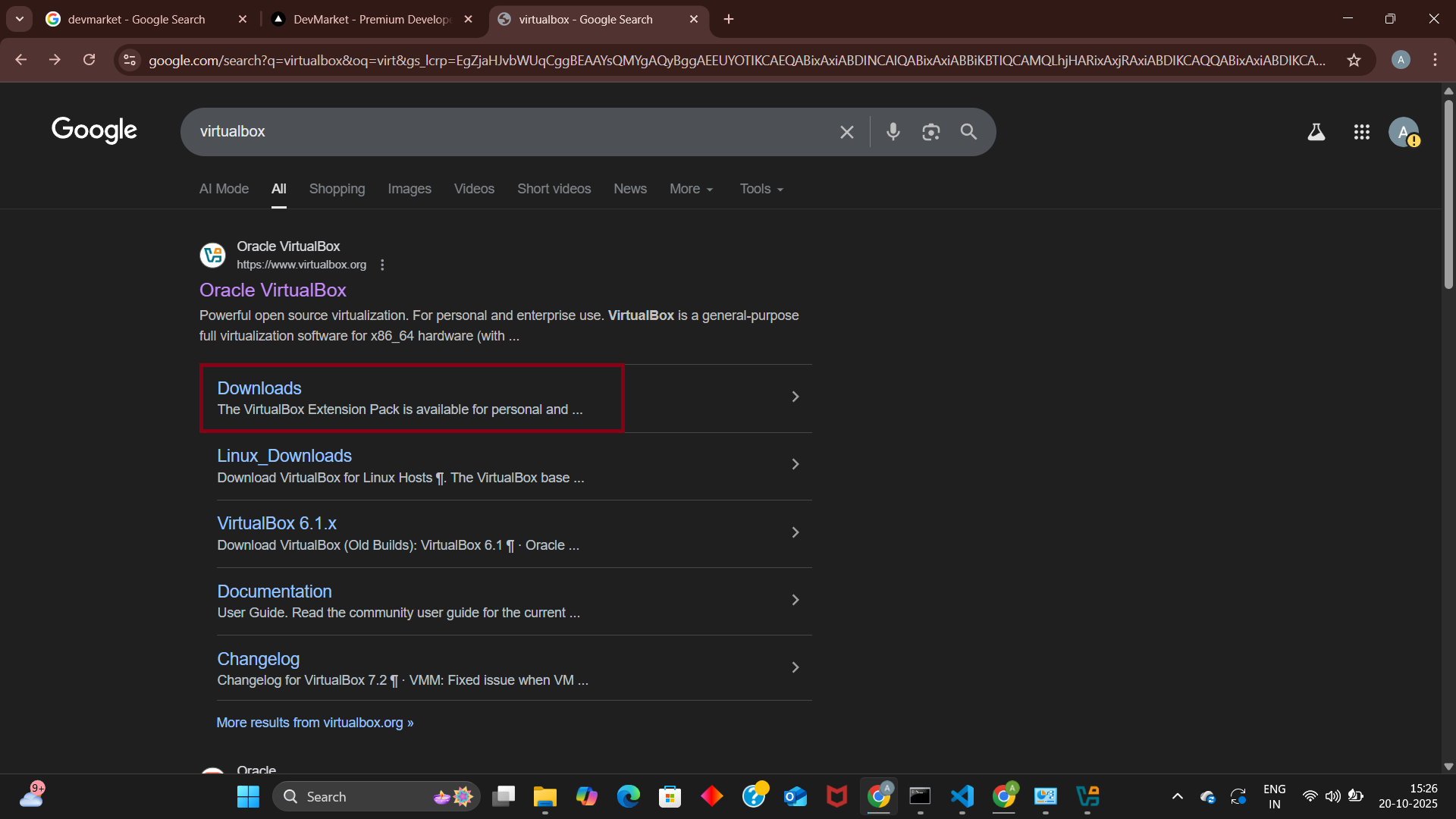
Task: Click the voice search microphone icon
Action: tap(893, 132)
